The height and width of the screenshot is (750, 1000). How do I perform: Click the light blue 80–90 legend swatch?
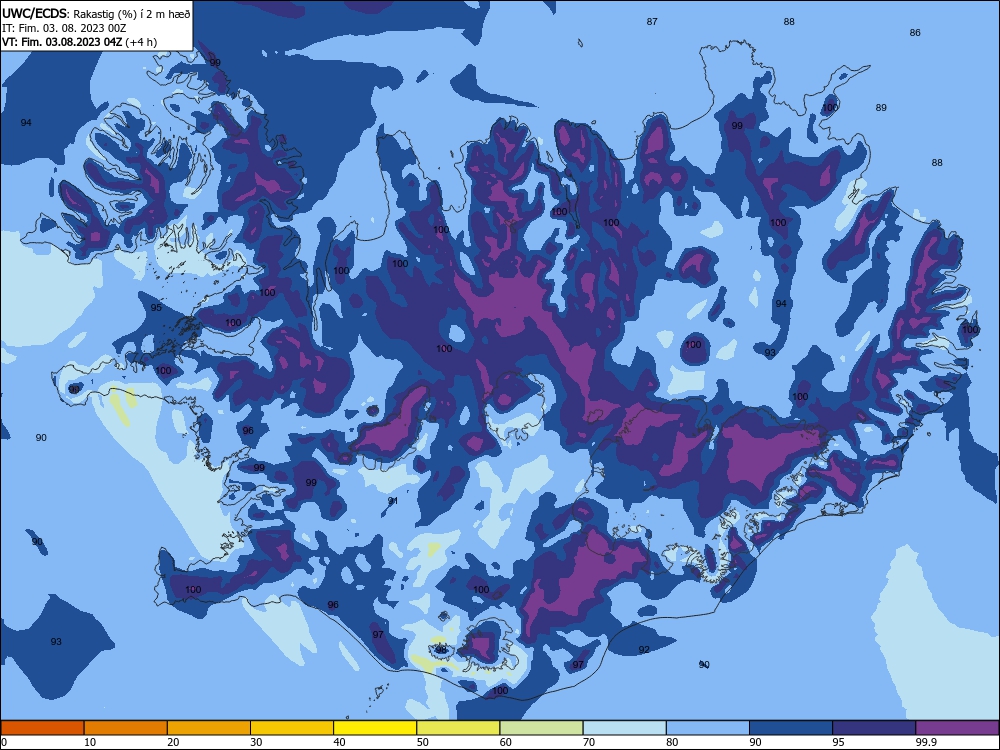(x=708, y=728)
